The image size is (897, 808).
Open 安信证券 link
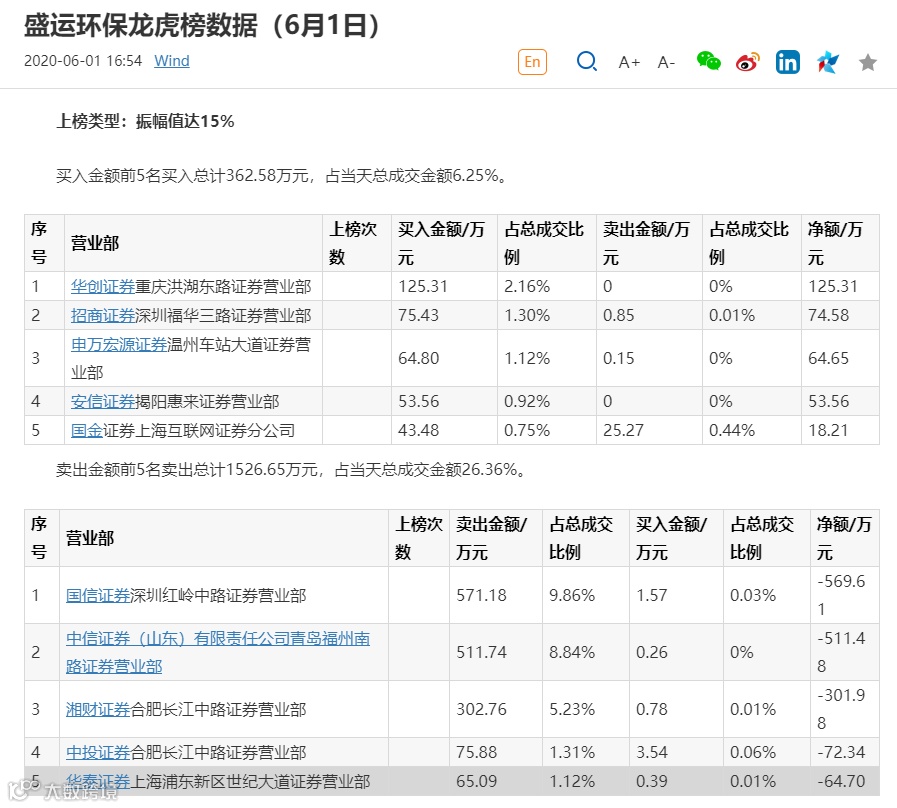[x=103, y=402]
